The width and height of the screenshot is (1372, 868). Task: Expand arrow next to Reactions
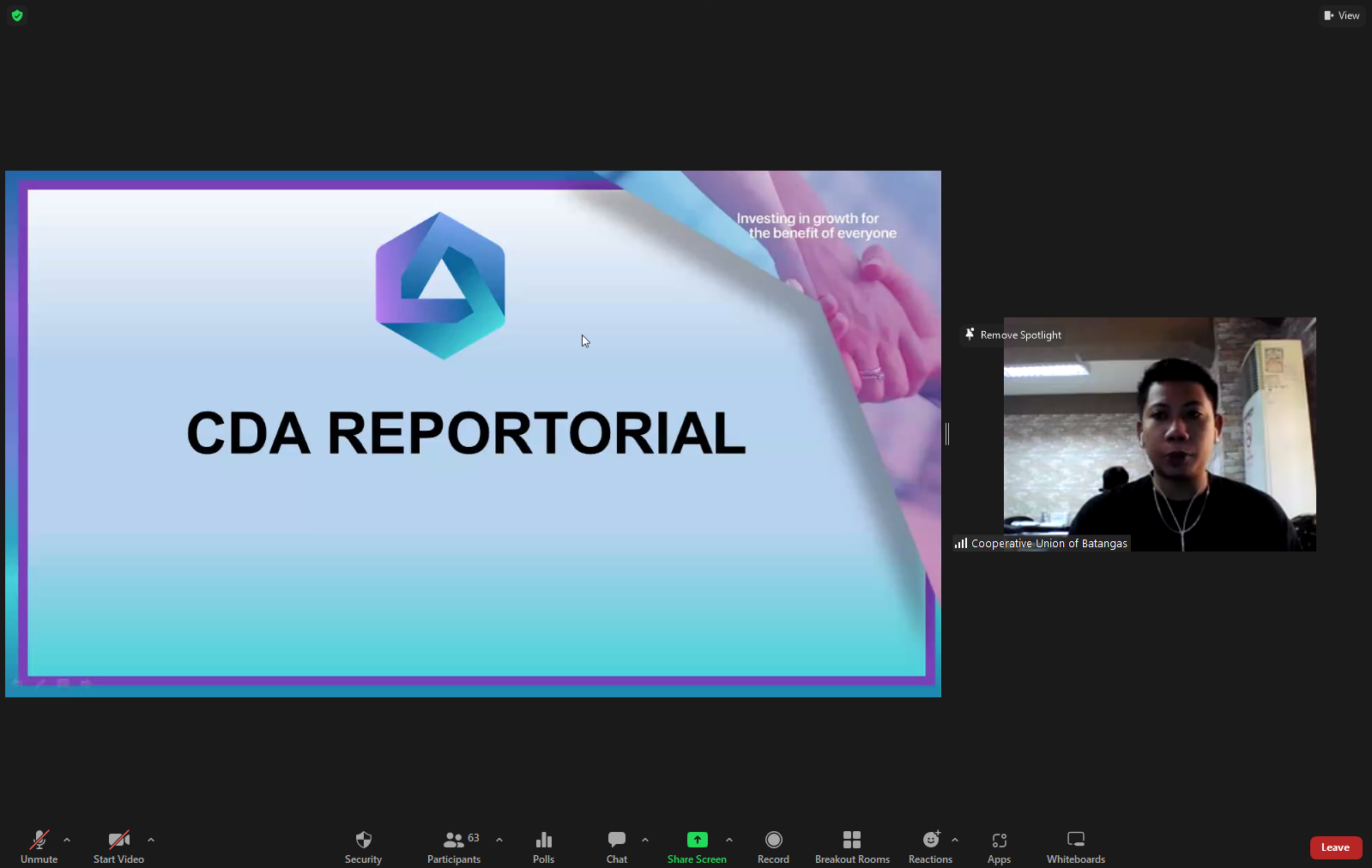pos(955,841)
